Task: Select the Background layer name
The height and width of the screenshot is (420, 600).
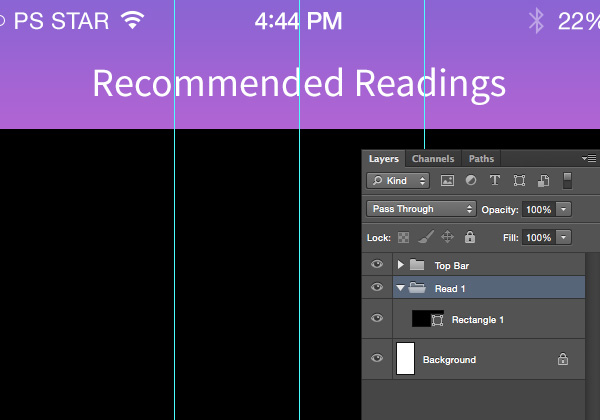Action: (x=449, y=360)
